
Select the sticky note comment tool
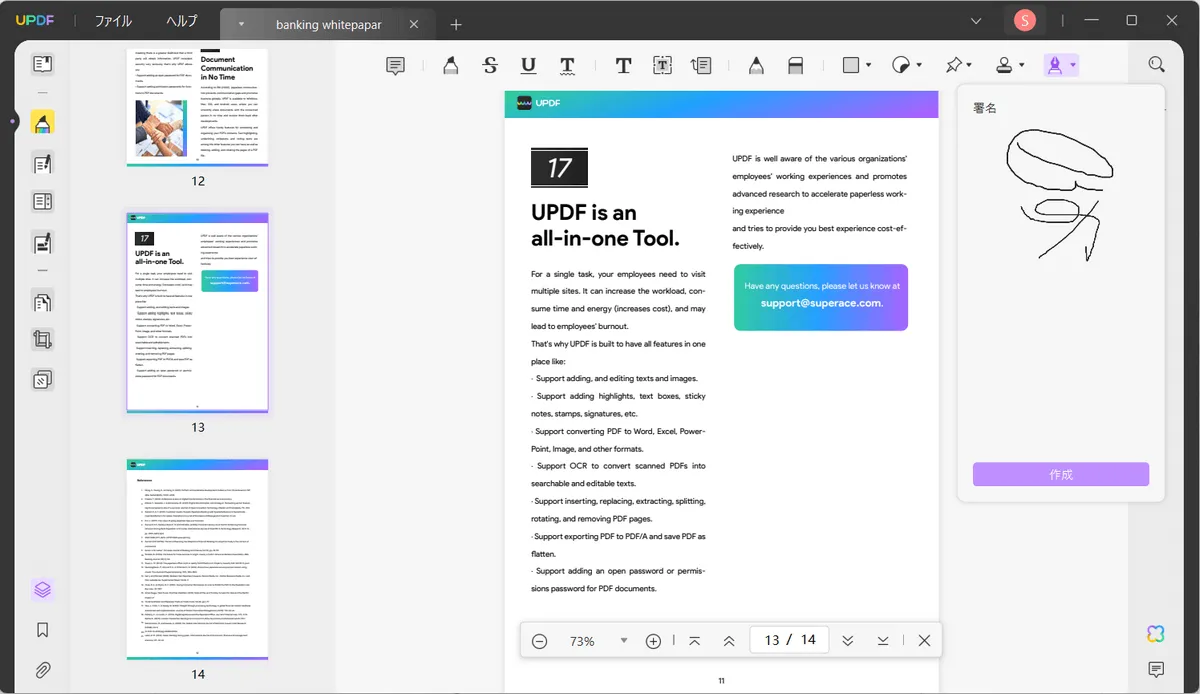click(x=396, y=66)
